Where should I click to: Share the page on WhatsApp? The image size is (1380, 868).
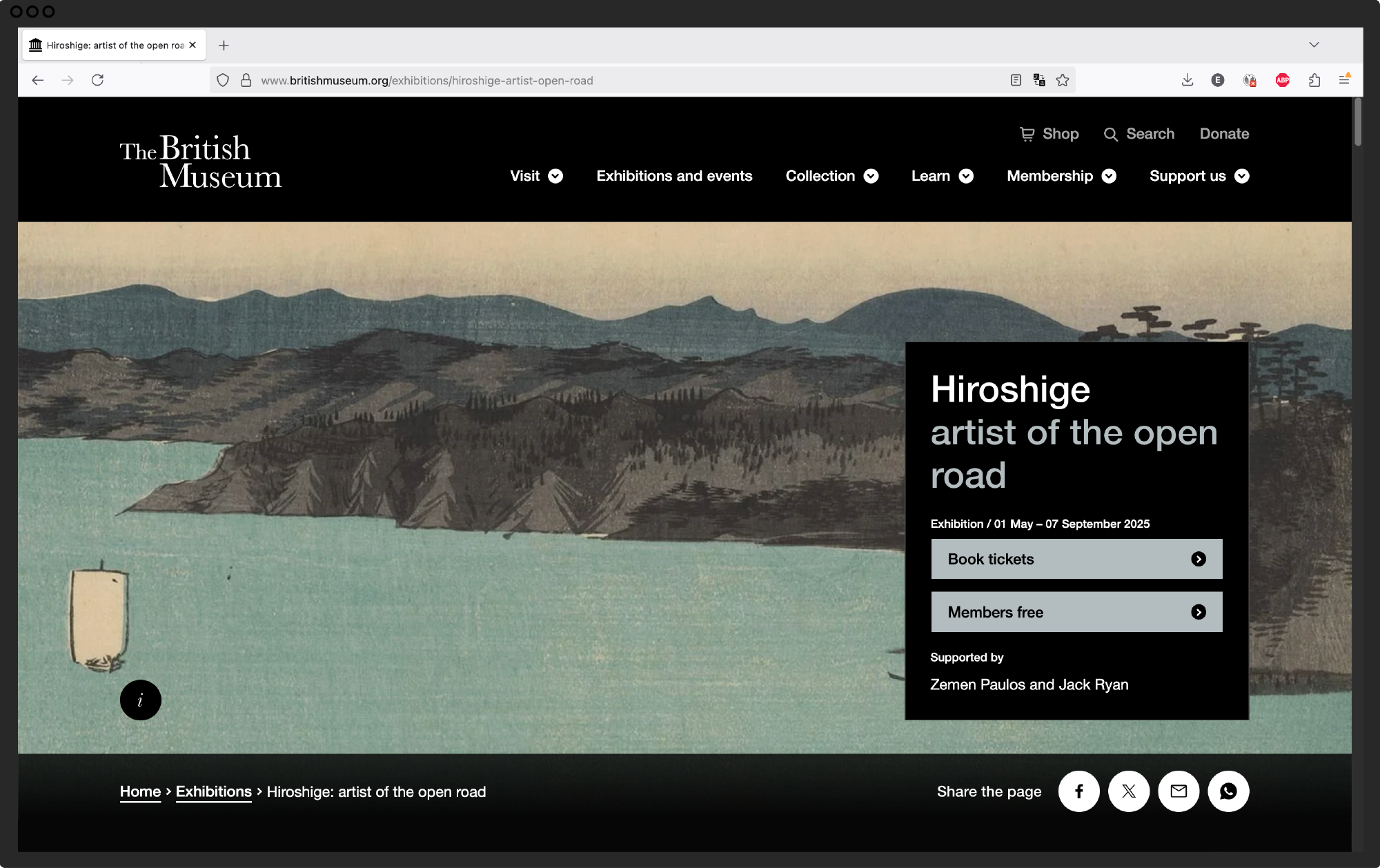pos(1228,791)
